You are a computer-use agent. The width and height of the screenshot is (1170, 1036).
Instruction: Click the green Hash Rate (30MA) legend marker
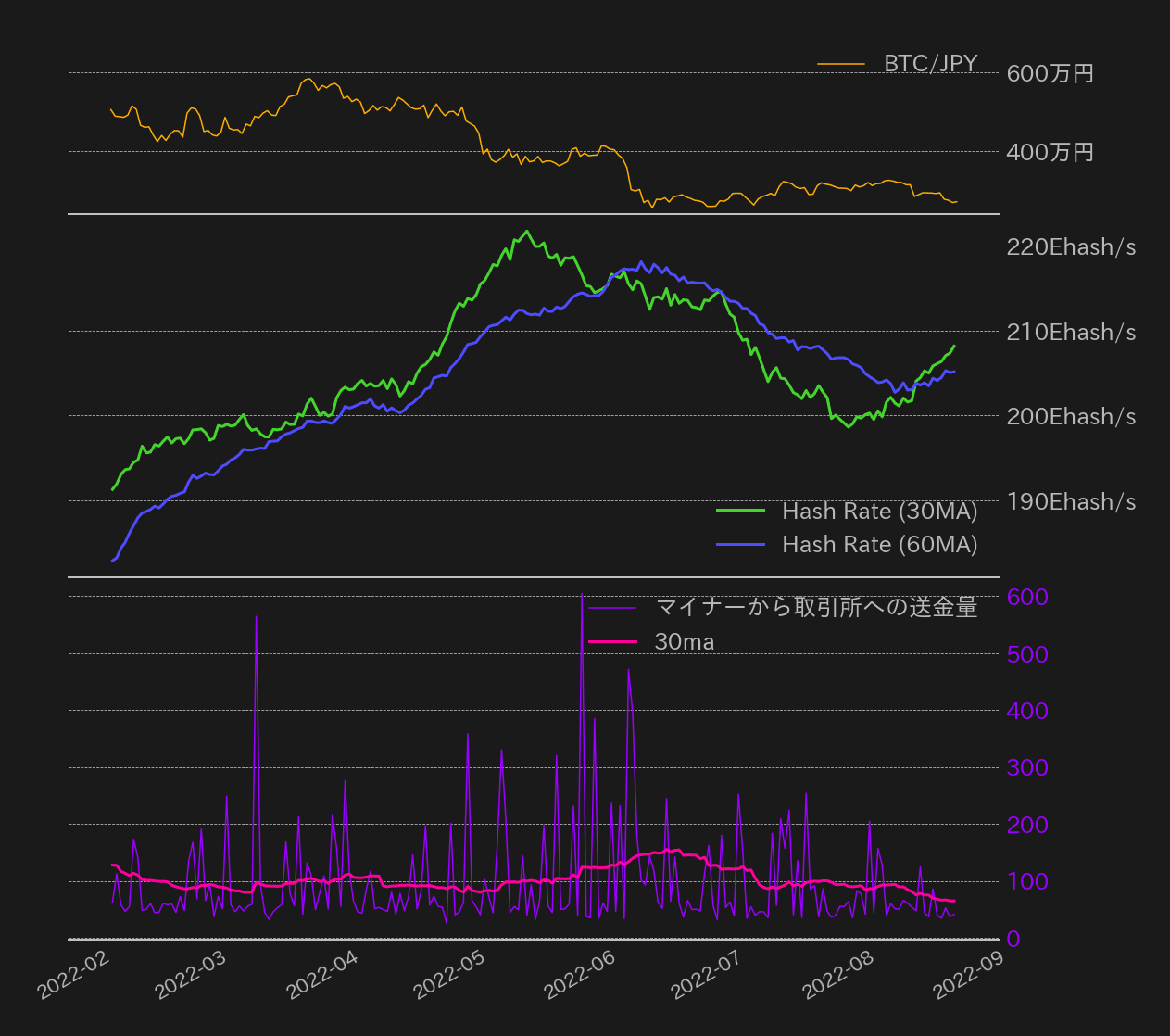point(743,511)
